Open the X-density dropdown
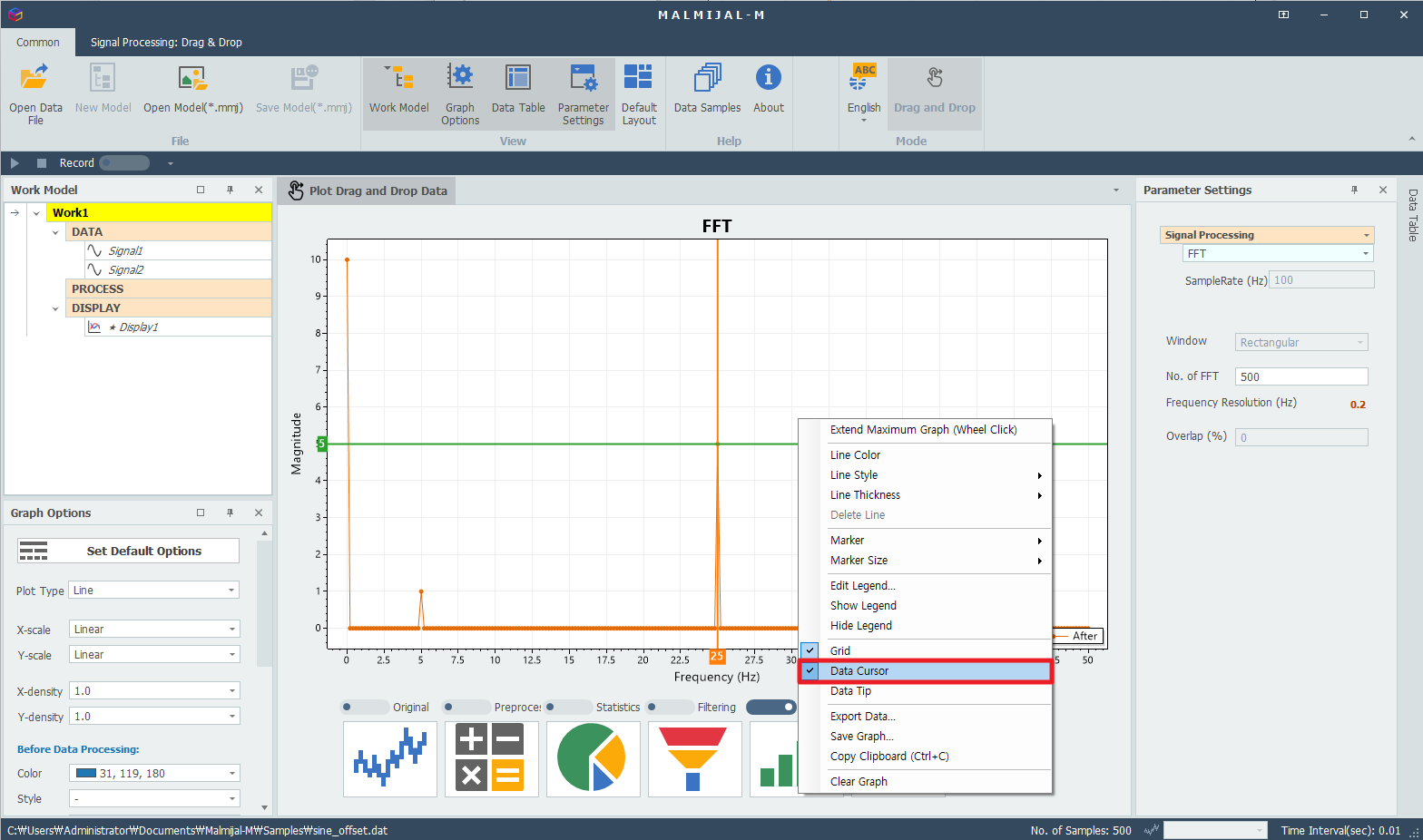The height and width of the screenshot is (840, 1423). click(154, 690)
